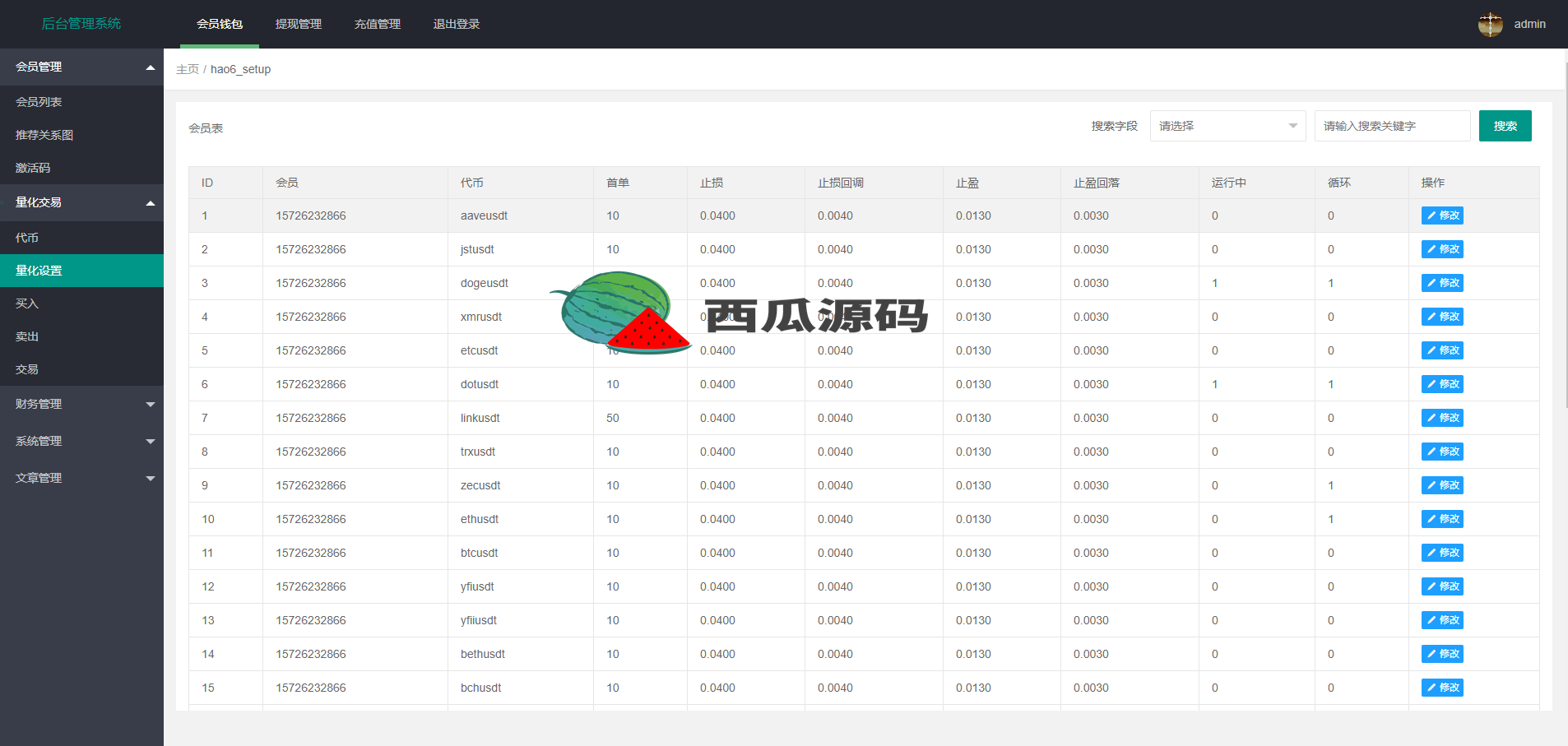Switch to the 会员钱包 top tab
The height and width of the screenshot is (746, 1568).
point(220,24)
